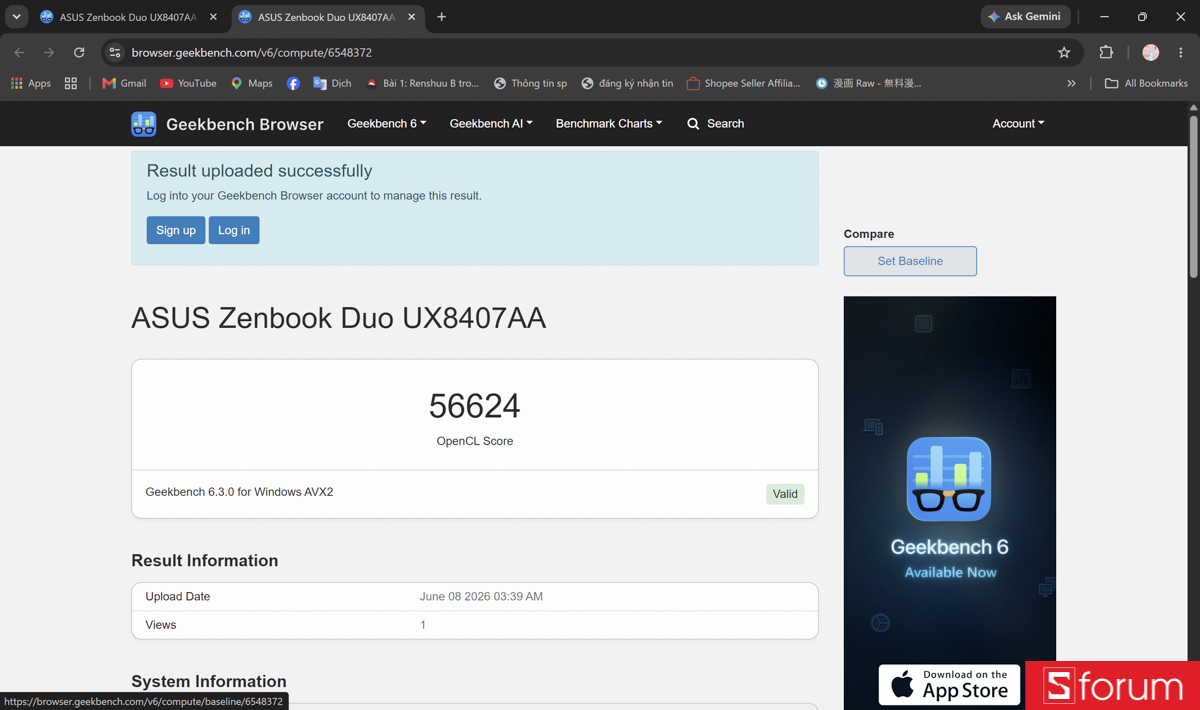Open the Chrome profile avatar

pyautogui.click(x=1151, y=52)
